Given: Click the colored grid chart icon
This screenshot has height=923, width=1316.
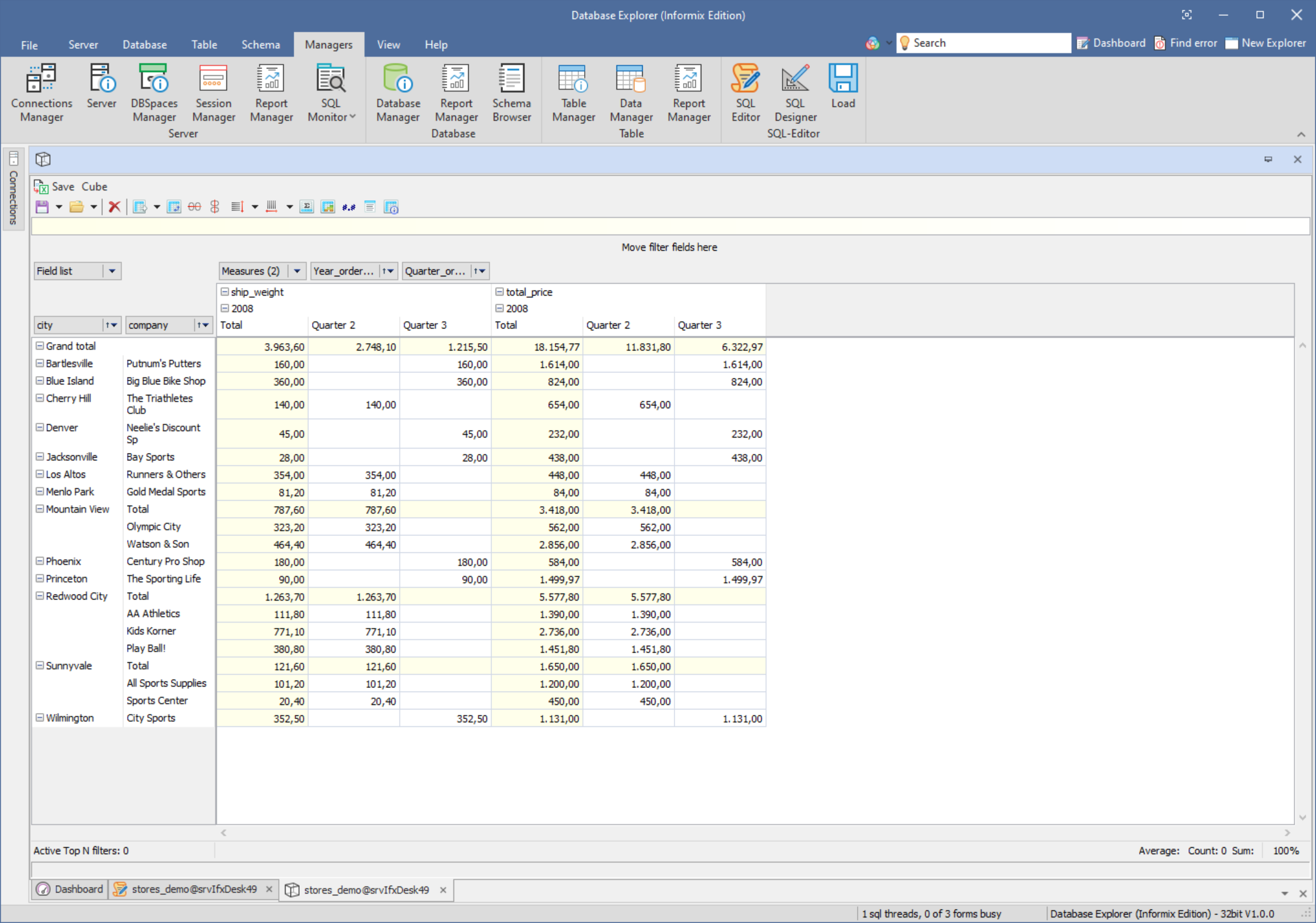Looking at the screenshot, I should (328, 207).
